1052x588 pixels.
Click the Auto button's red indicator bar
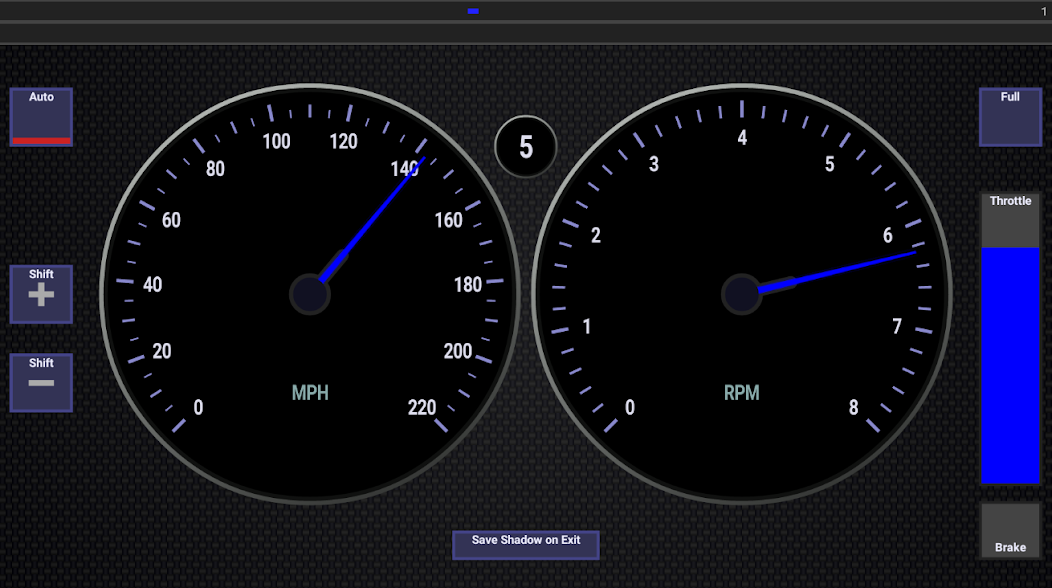40,140
